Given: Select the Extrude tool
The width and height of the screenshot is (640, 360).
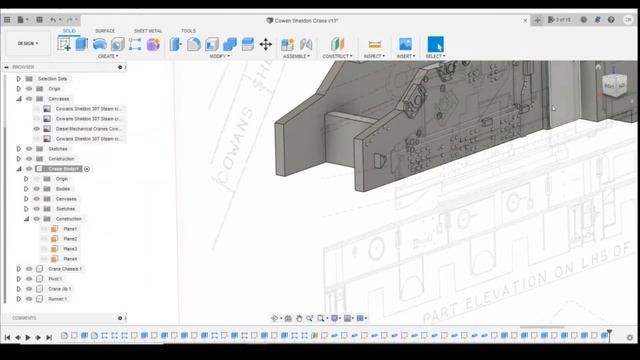Looking at the screenshot, I should [x=82, y=44].
